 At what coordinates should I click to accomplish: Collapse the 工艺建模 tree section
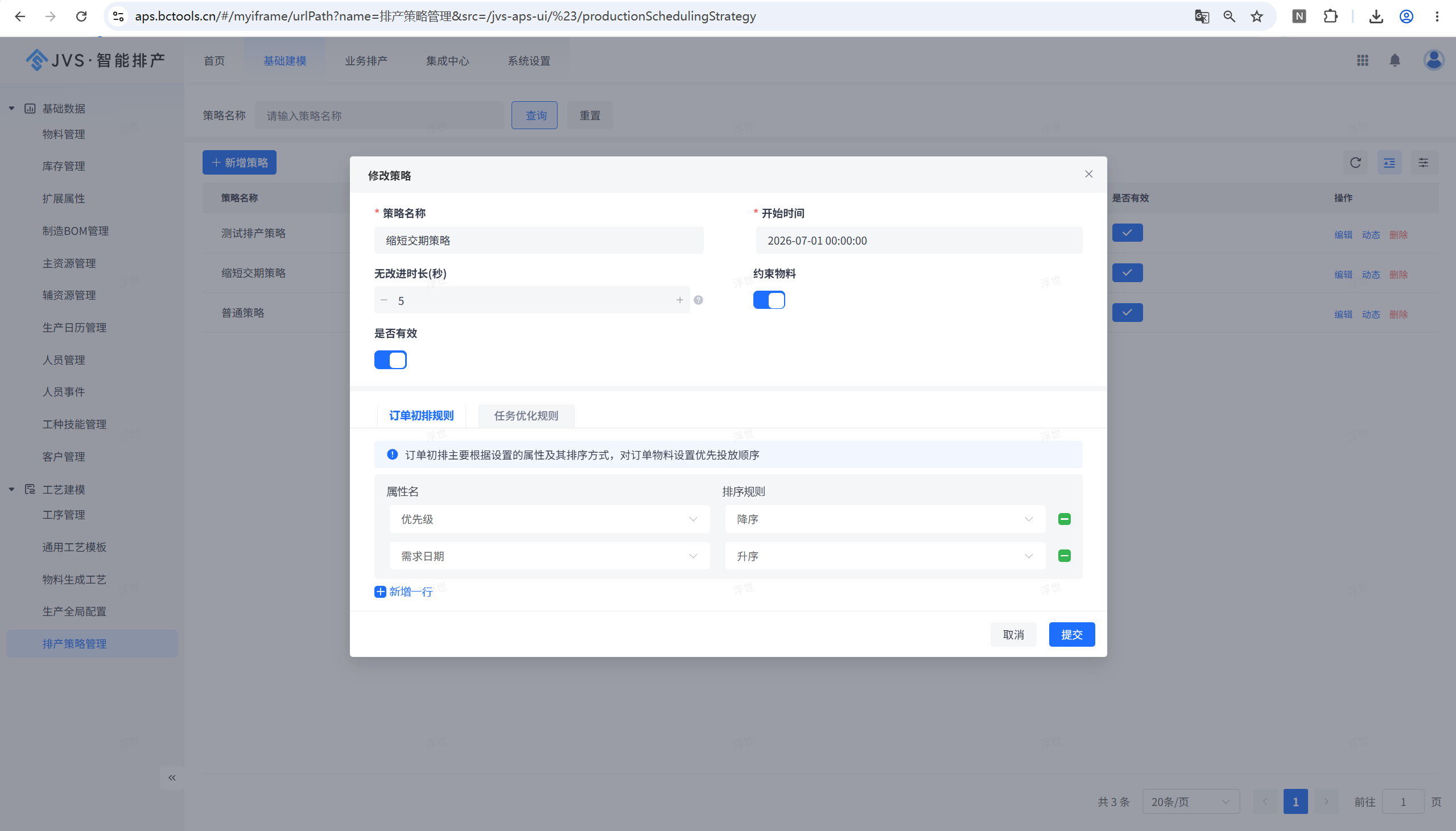11,490
